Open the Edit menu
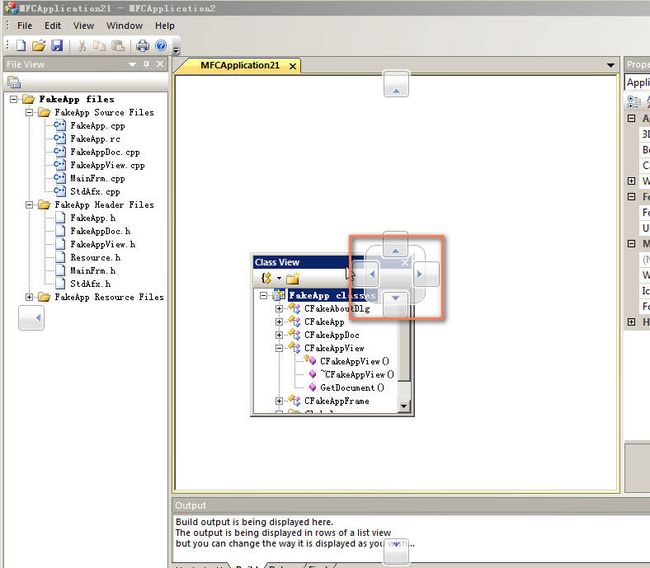650x568 pixels. point(53,26)
